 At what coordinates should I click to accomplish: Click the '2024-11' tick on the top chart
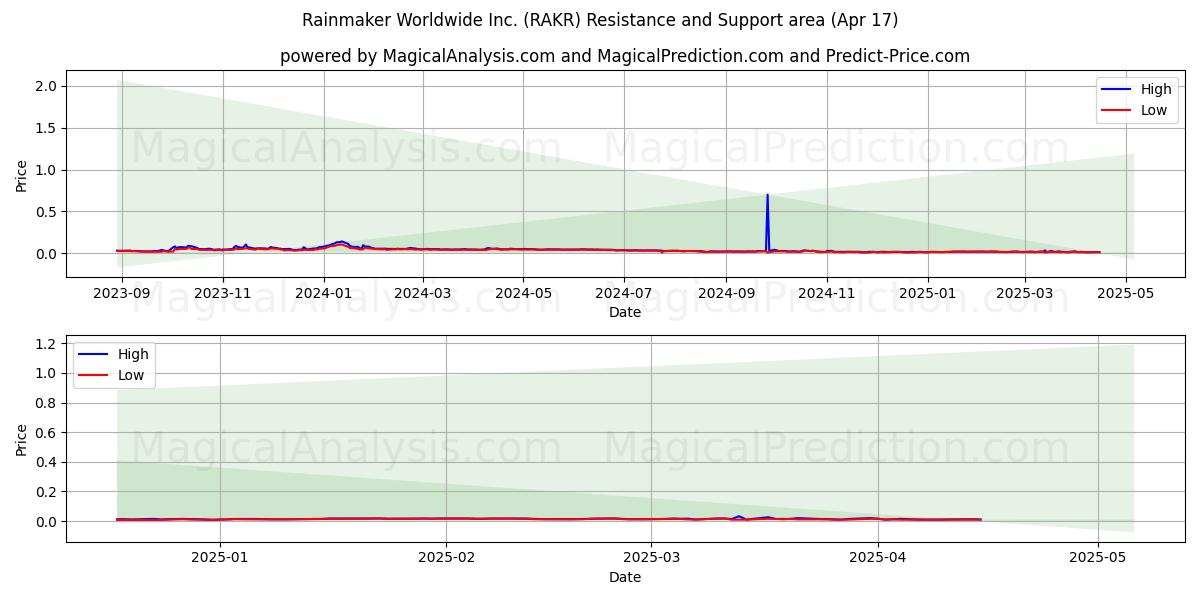827,293
